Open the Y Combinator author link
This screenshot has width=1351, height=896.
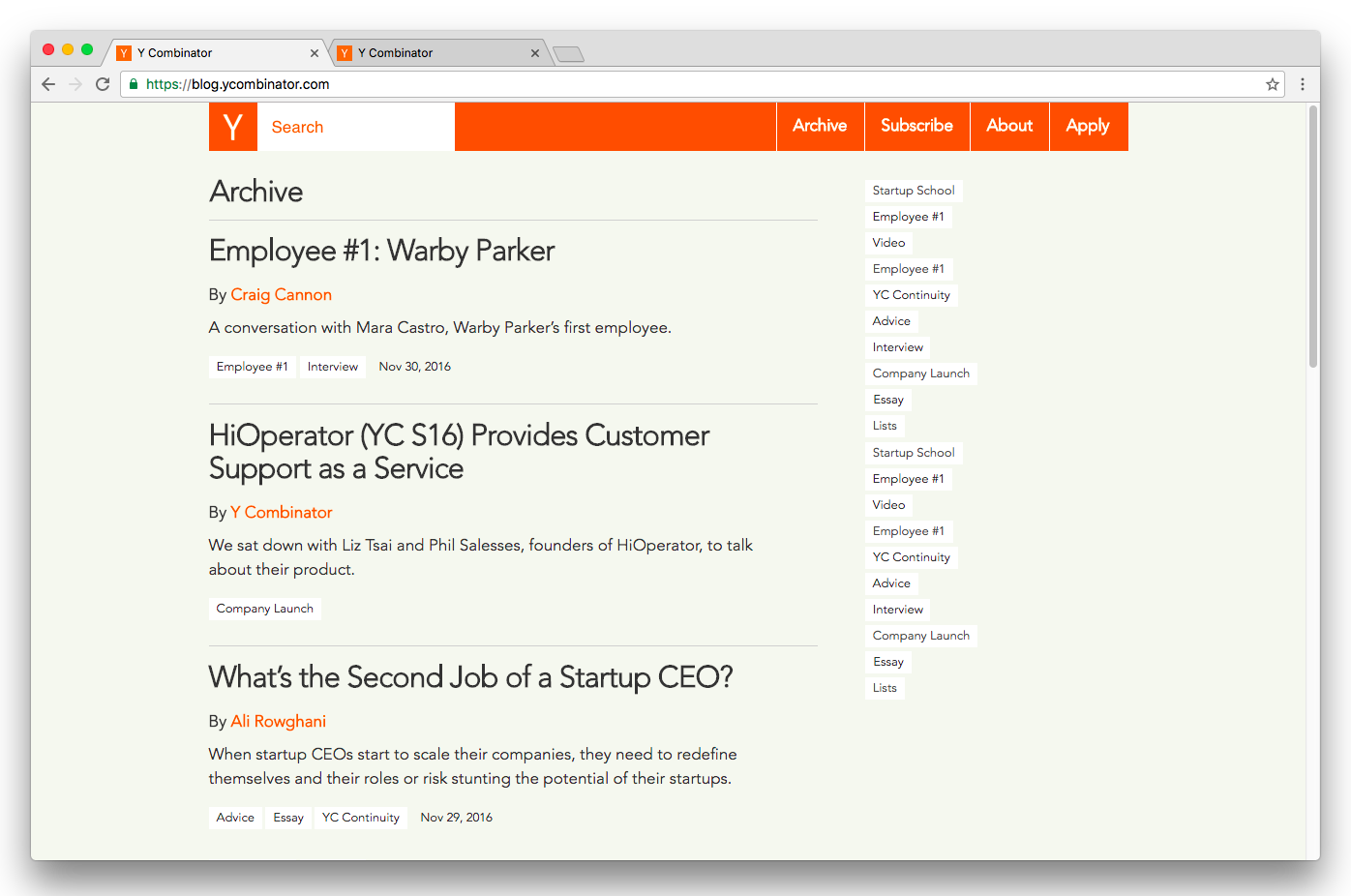click(281, 513)
